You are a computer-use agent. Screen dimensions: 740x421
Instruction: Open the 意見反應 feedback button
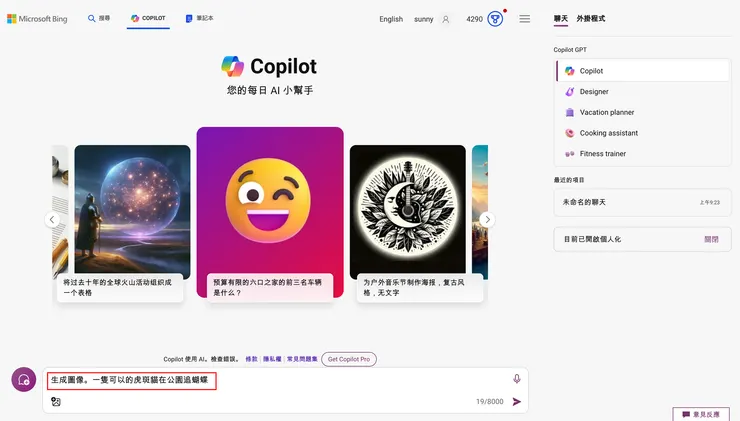tap(701, 414)
